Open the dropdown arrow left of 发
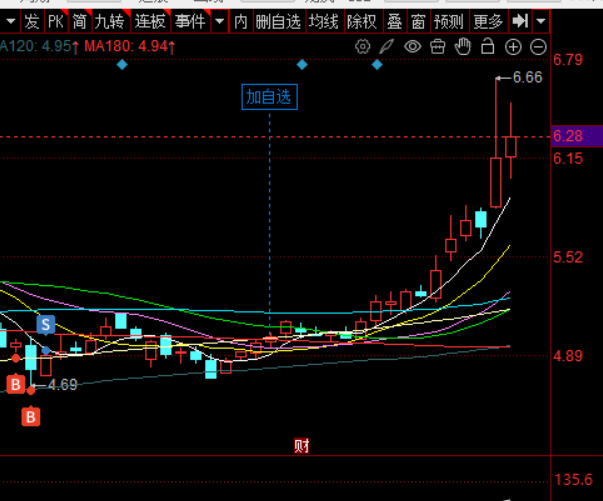 coord(10,21)
